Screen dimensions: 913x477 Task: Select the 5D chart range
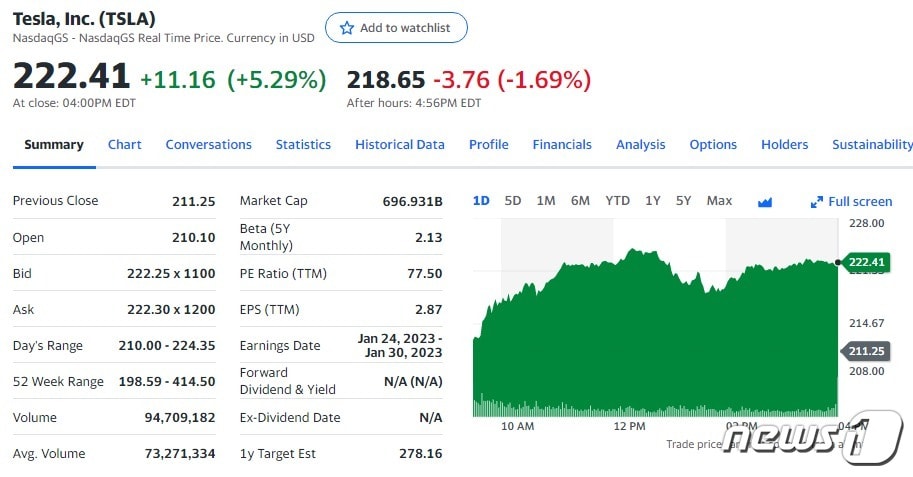pos(513,200)
